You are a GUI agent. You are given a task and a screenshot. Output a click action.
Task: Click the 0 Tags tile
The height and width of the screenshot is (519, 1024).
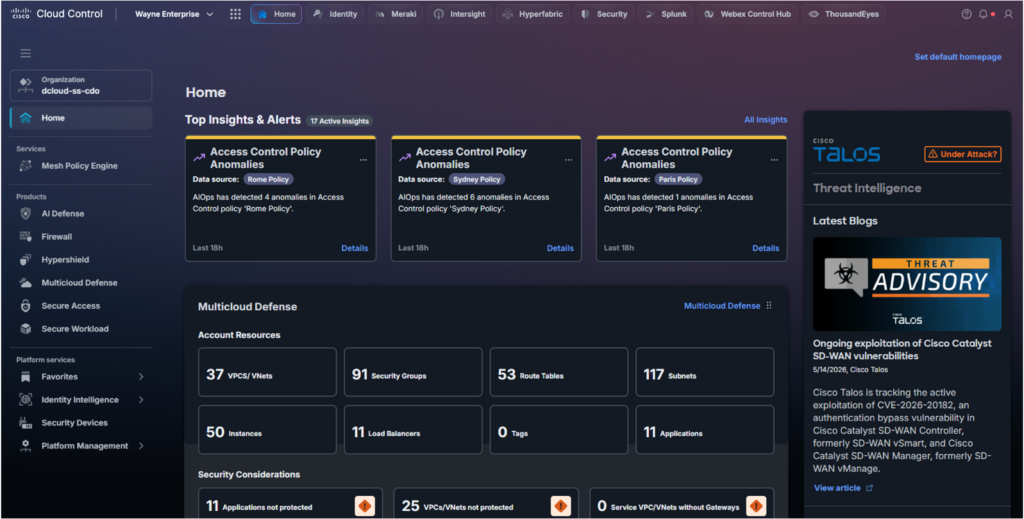pos(559,430)
